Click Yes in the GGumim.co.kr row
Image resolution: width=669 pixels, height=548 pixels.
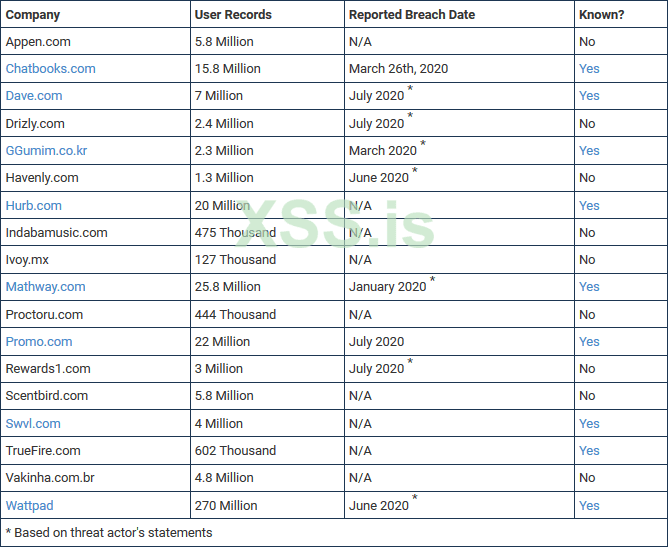coord(589,151)
